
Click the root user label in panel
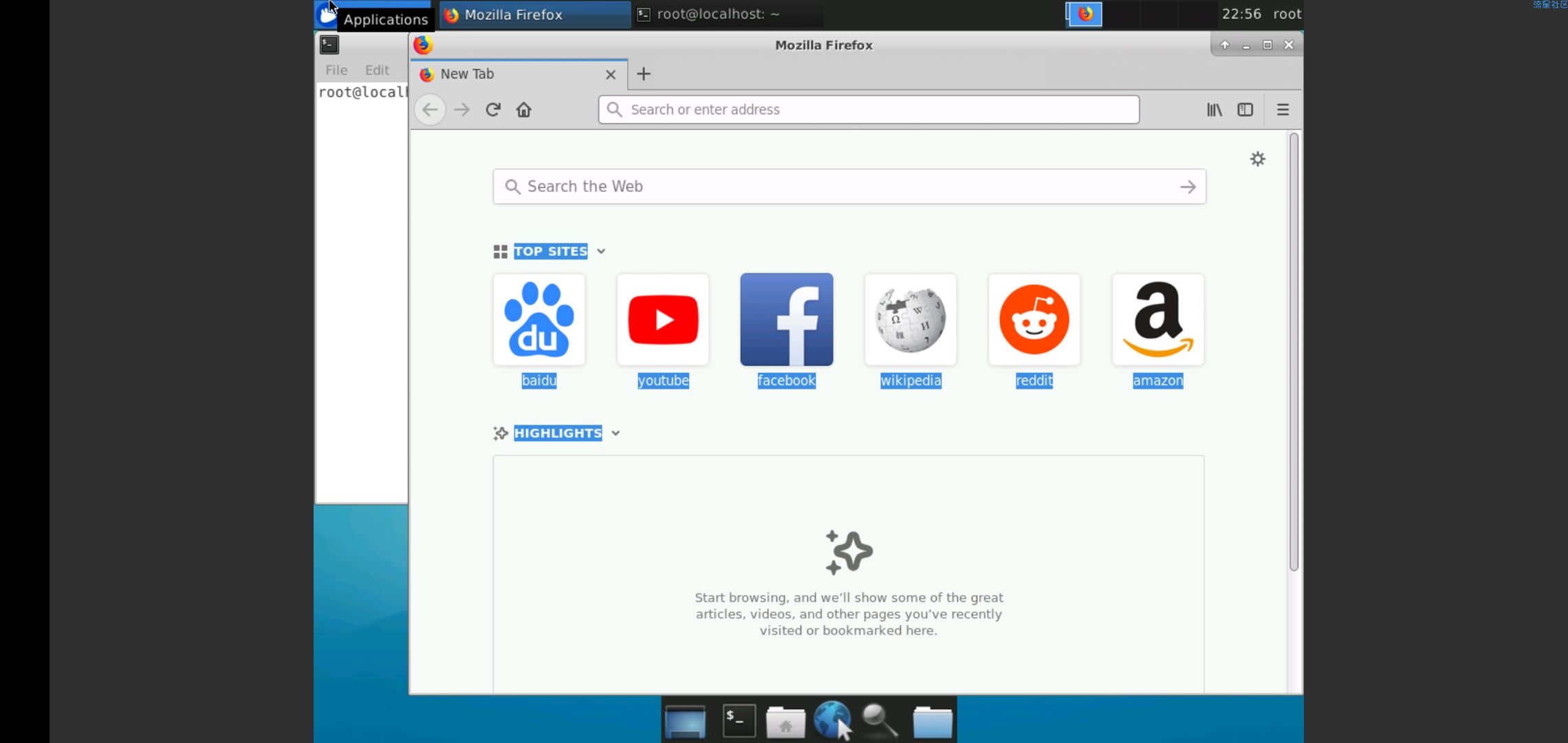1287,14
